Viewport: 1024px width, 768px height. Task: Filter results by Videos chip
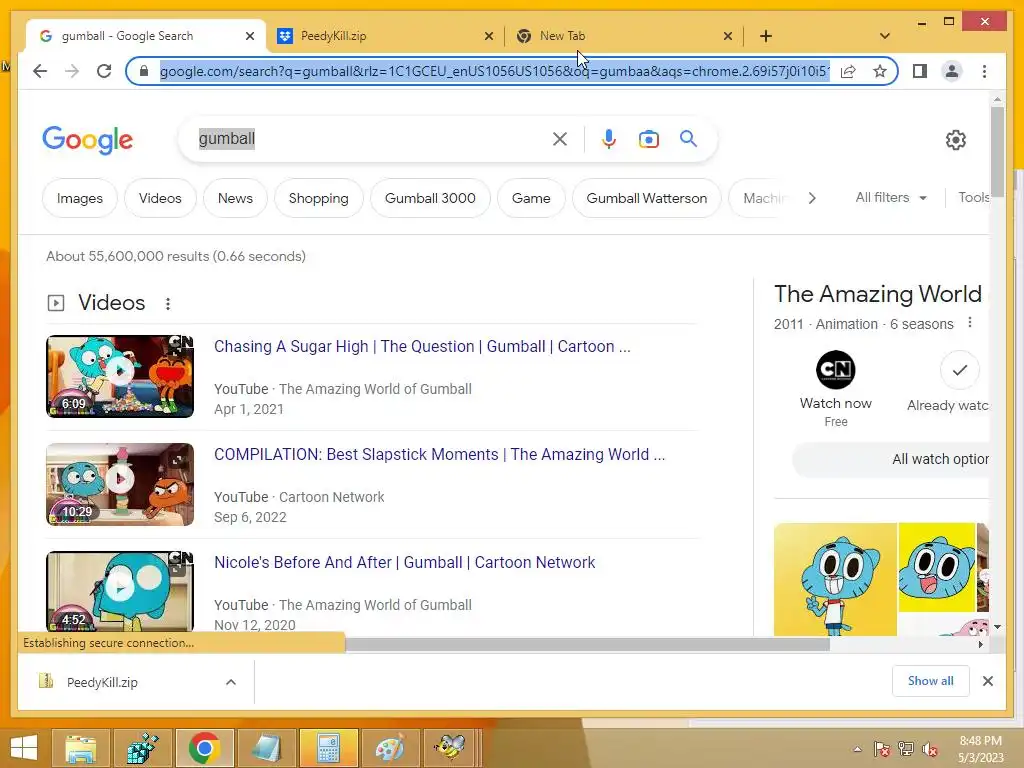coord(160,198)
